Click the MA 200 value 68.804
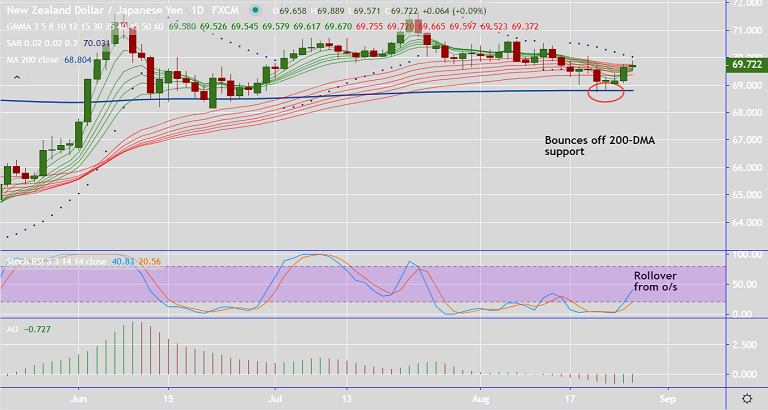 78,60
